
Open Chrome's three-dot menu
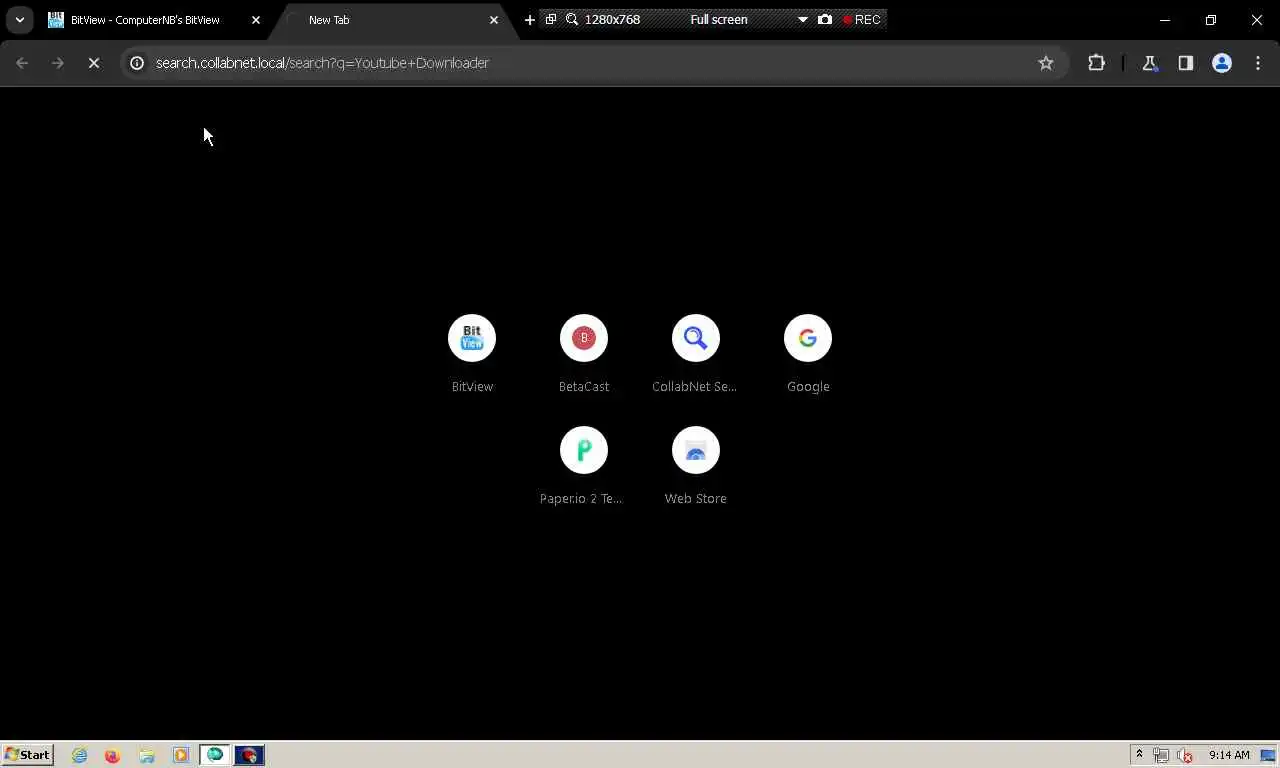coord(1258,63)
